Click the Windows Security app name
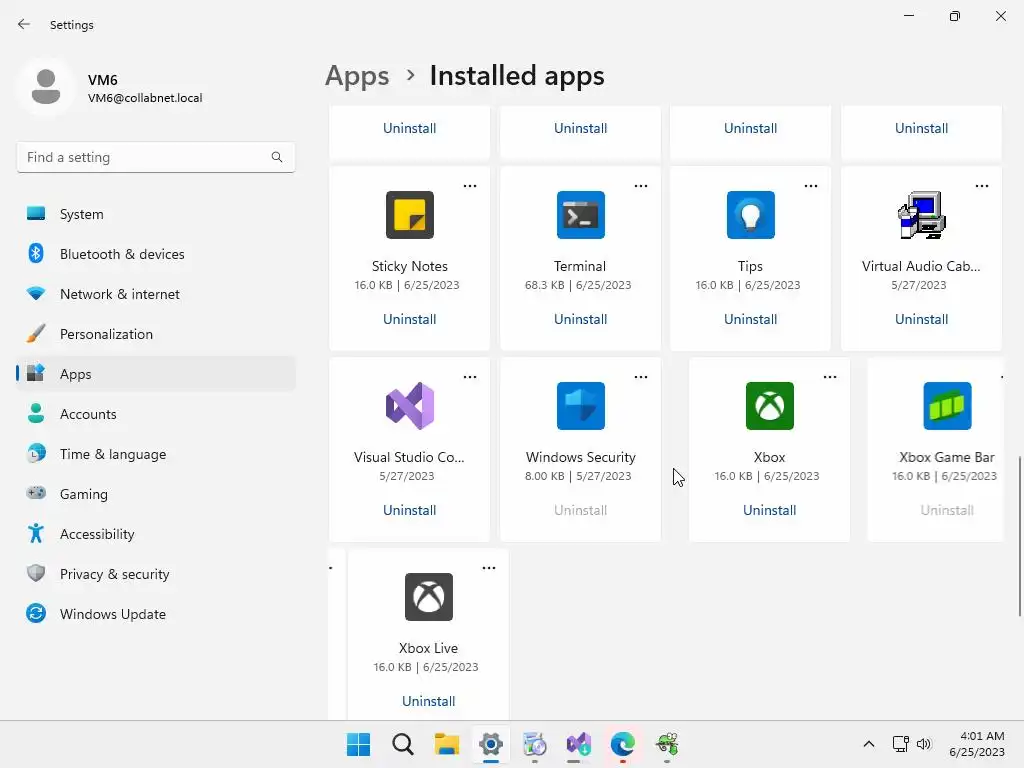 pos(581,457)
